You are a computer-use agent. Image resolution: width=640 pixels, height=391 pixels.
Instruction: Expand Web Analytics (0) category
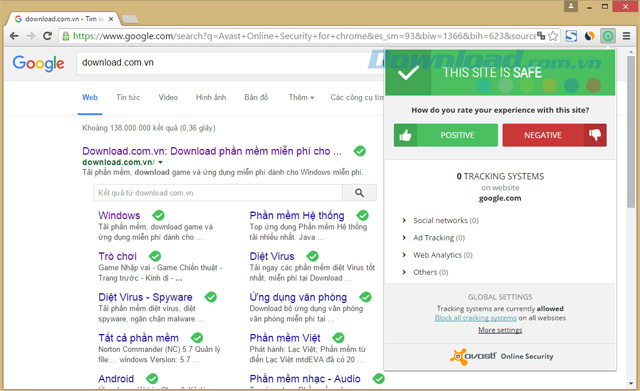coord(438,255)
